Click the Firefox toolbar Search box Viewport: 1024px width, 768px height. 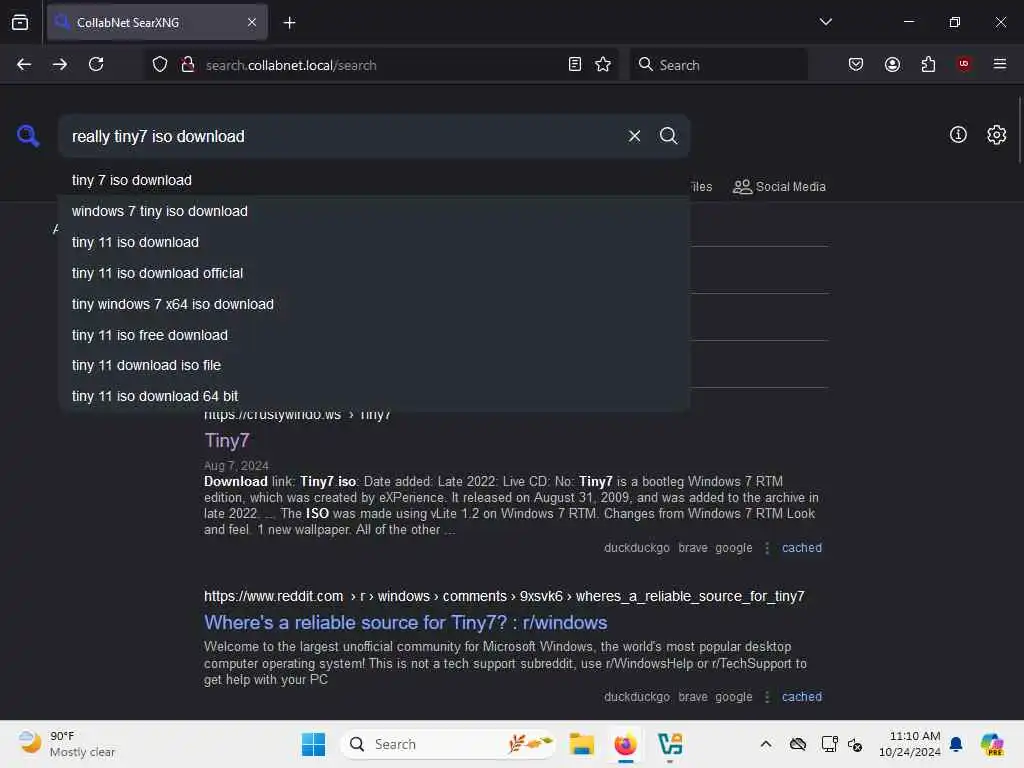(x=718, y=65)
